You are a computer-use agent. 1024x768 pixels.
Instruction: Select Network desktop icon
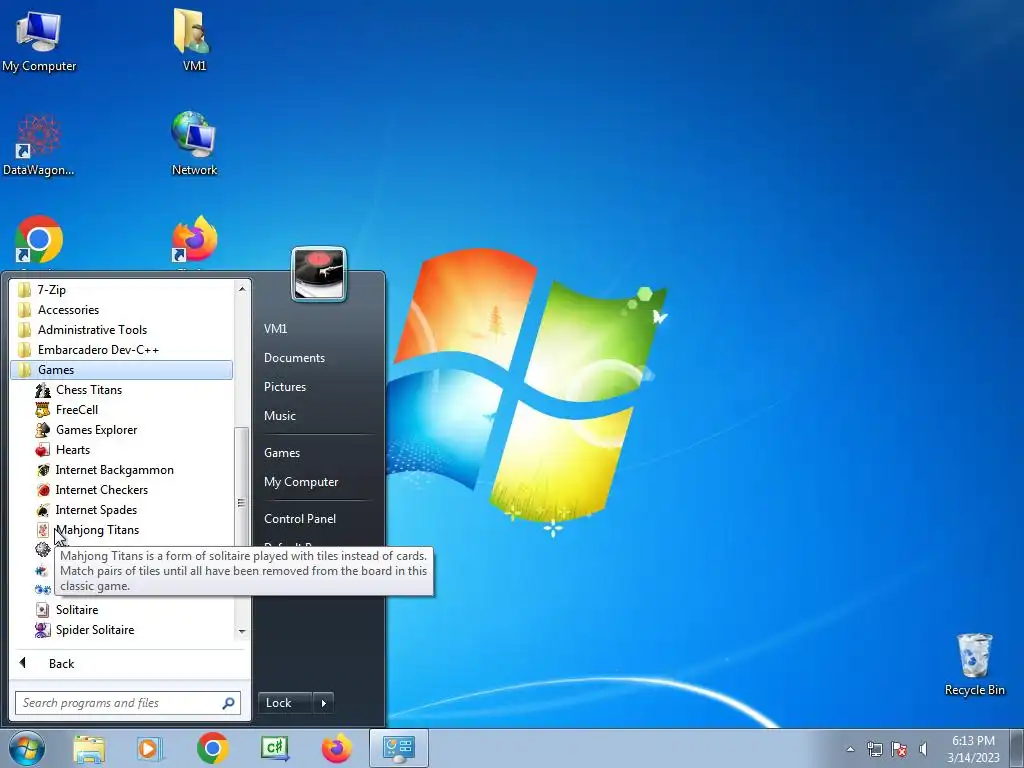tap(194, 144)
